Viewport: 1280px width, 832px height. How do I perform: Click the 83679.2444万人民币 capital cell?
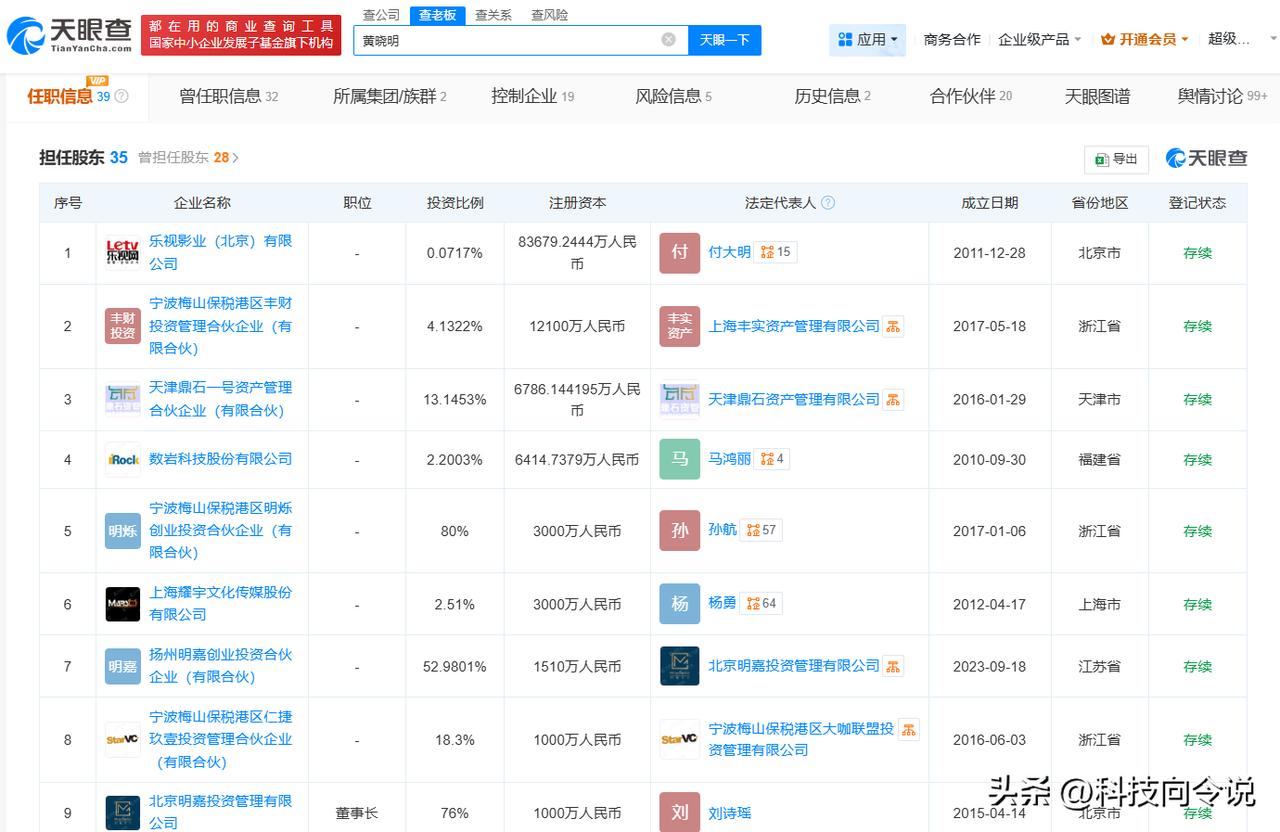tap(577, 252)
